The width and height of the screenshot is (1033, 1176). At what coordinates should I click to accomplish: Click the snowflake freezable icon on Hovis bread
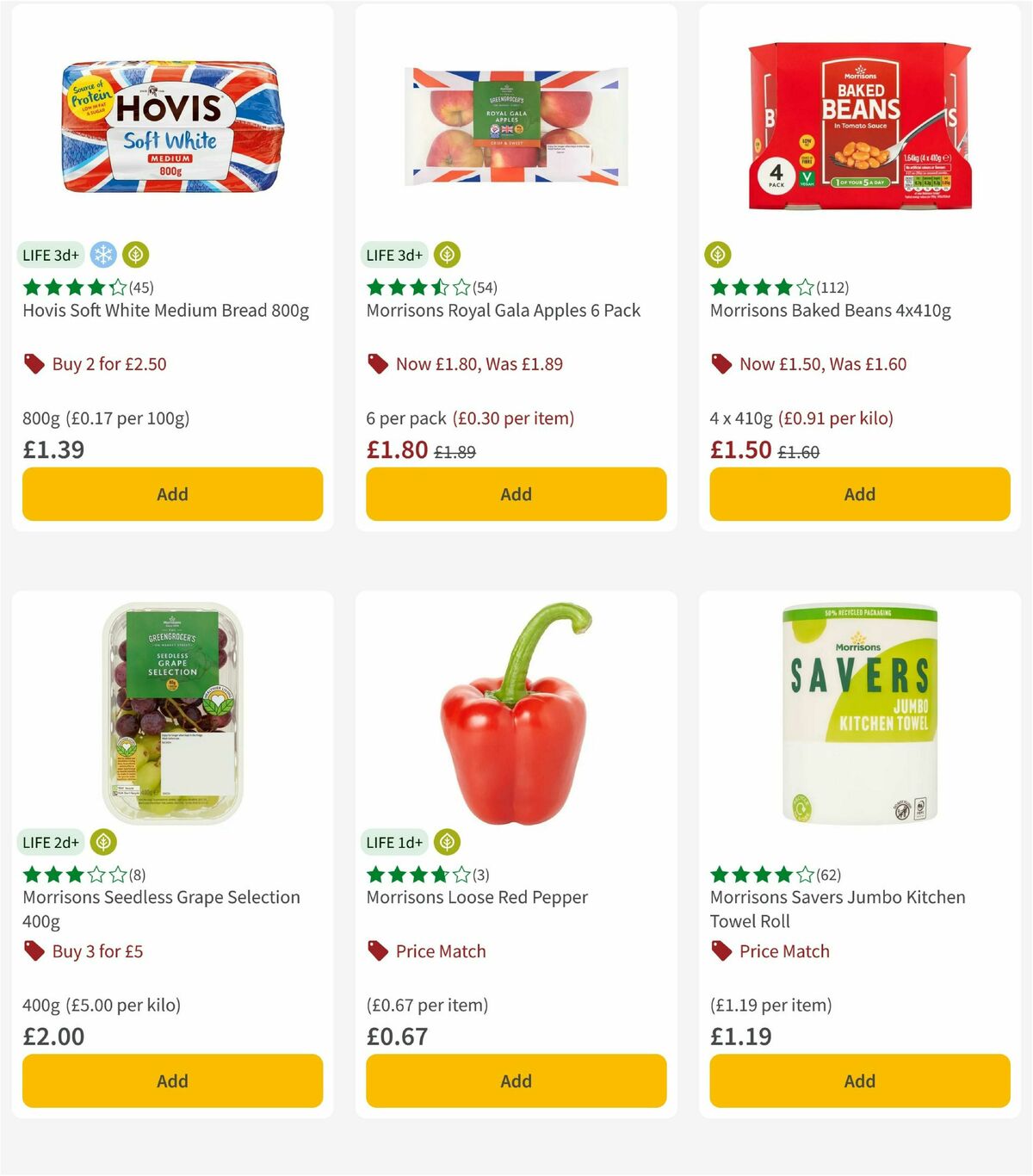click(102, 255)
